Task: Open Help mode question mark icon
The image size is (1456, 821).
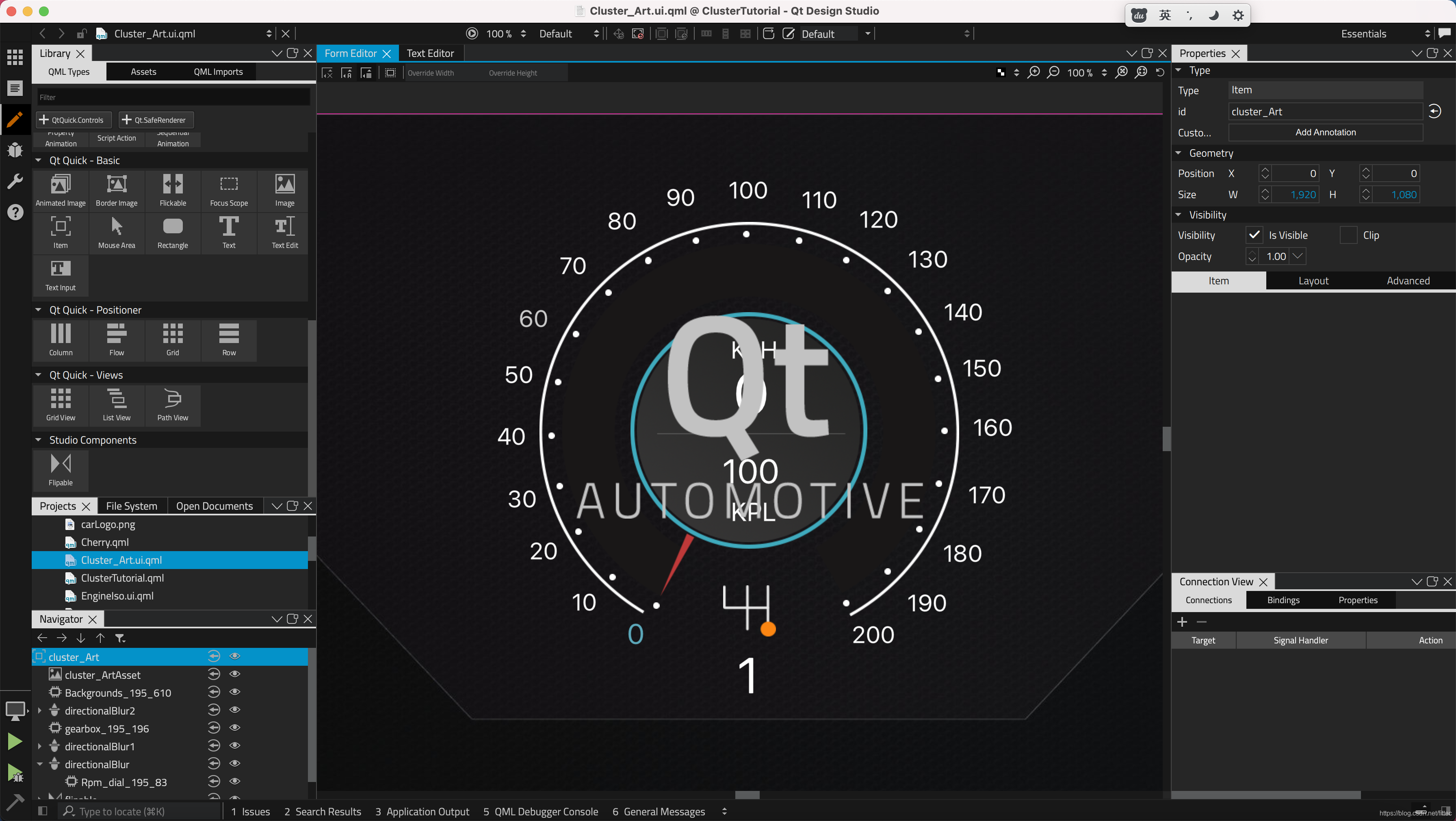Action: [x=15, y=212]
